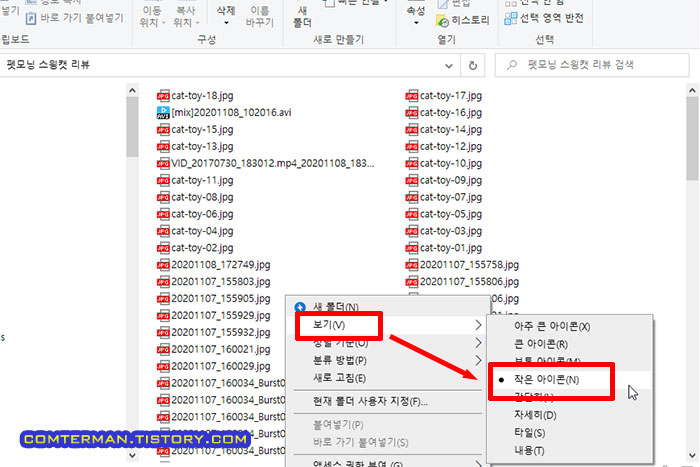This screenshot has width=700, height=467.
Task: Click the paste shortcut icon in ribbon
Action: (31, 18)
